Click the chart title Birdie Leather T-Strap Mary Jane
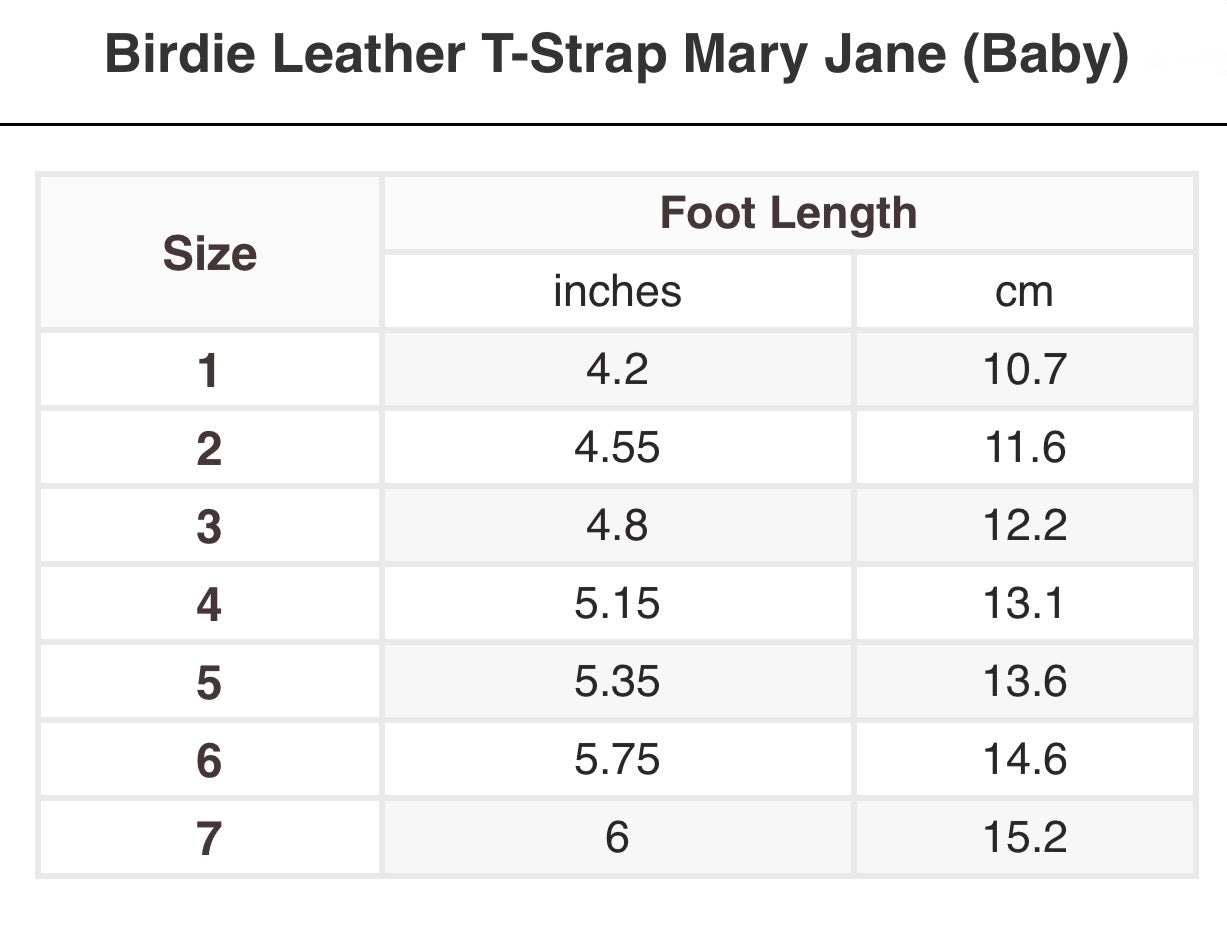Image resolution: width=1227 pixels, height=940 pixels. click(617, 55)
